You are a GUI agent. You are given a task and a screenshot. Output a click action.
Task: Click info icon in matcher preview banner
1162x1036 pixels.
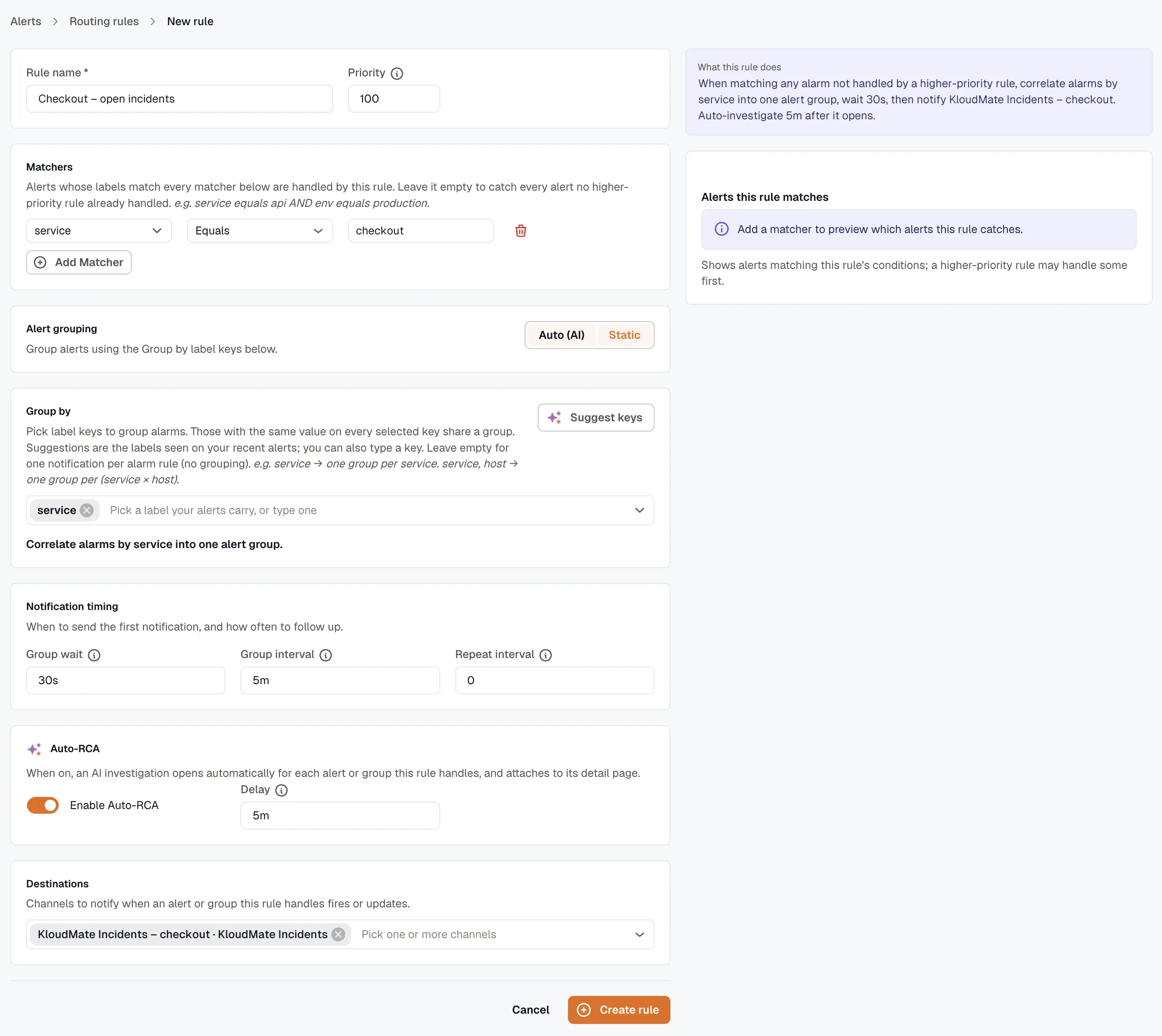pyautogui.click(x=722, y=229)
